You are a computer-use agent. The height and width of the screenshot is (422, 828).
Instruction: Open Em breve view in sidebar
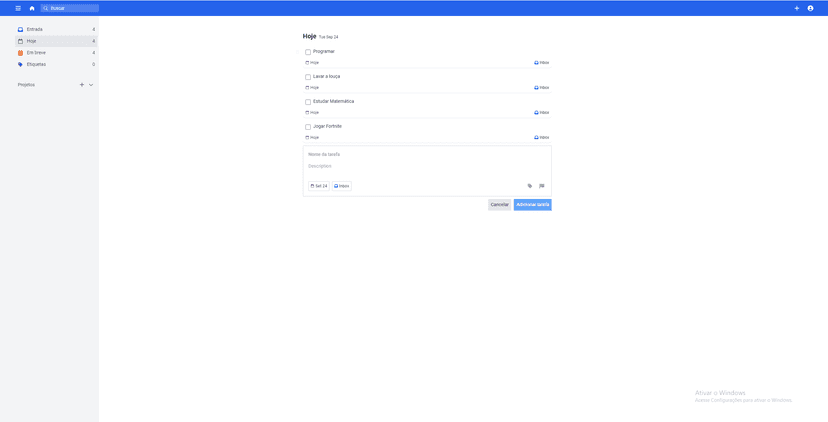[x=36, y=53]
